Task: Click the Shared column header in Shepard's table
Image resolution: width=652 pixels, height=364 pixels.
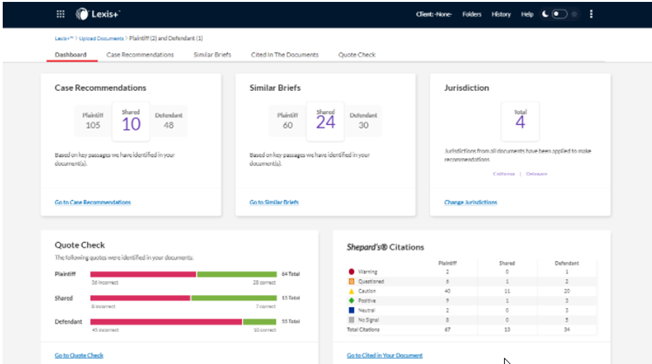Action: (507, 263)
